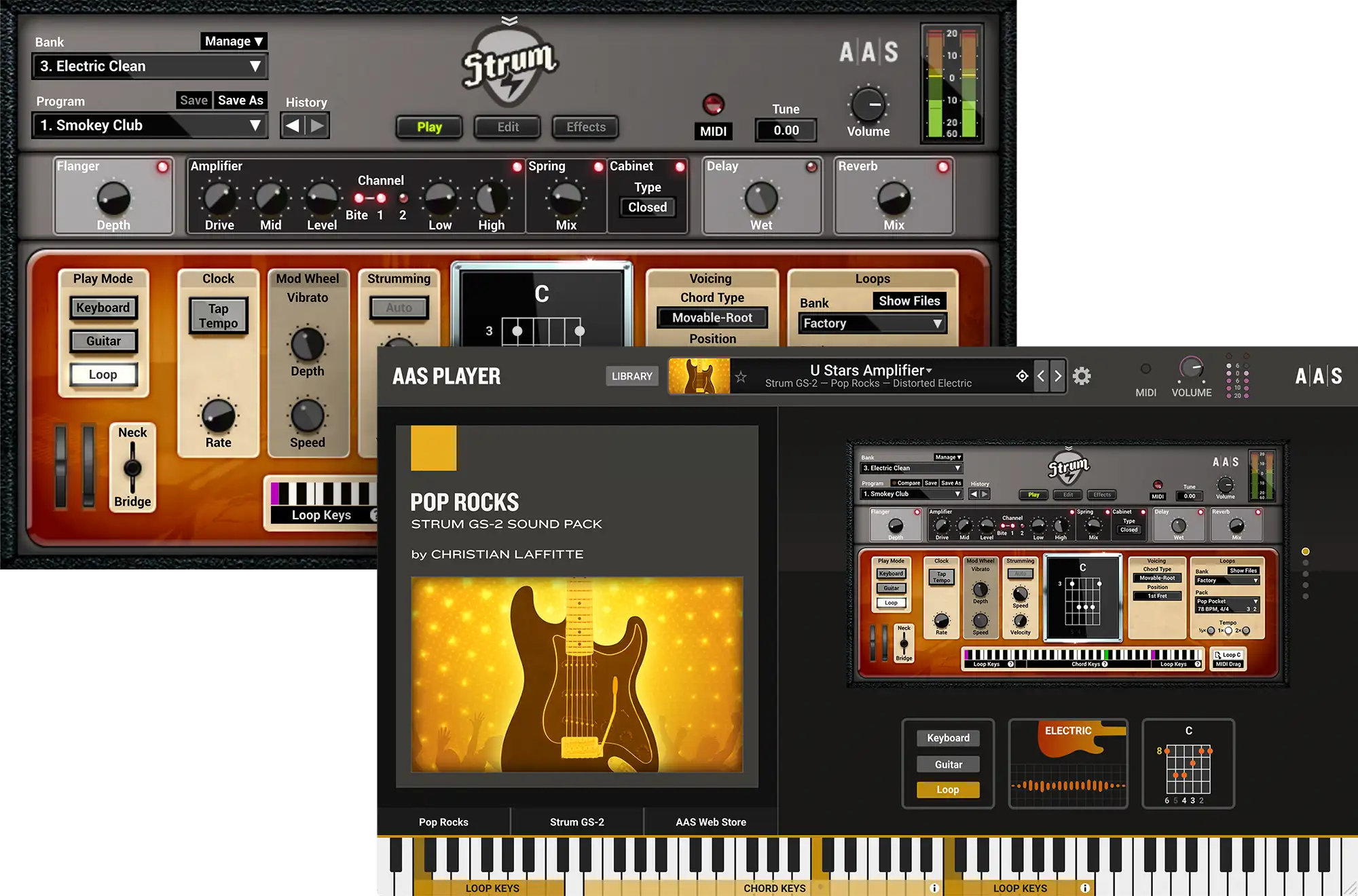Toggle the Flanger power LED
The height and width of the screenshot is (896, 1358).
pyautogui.click(x=163, y=167)
